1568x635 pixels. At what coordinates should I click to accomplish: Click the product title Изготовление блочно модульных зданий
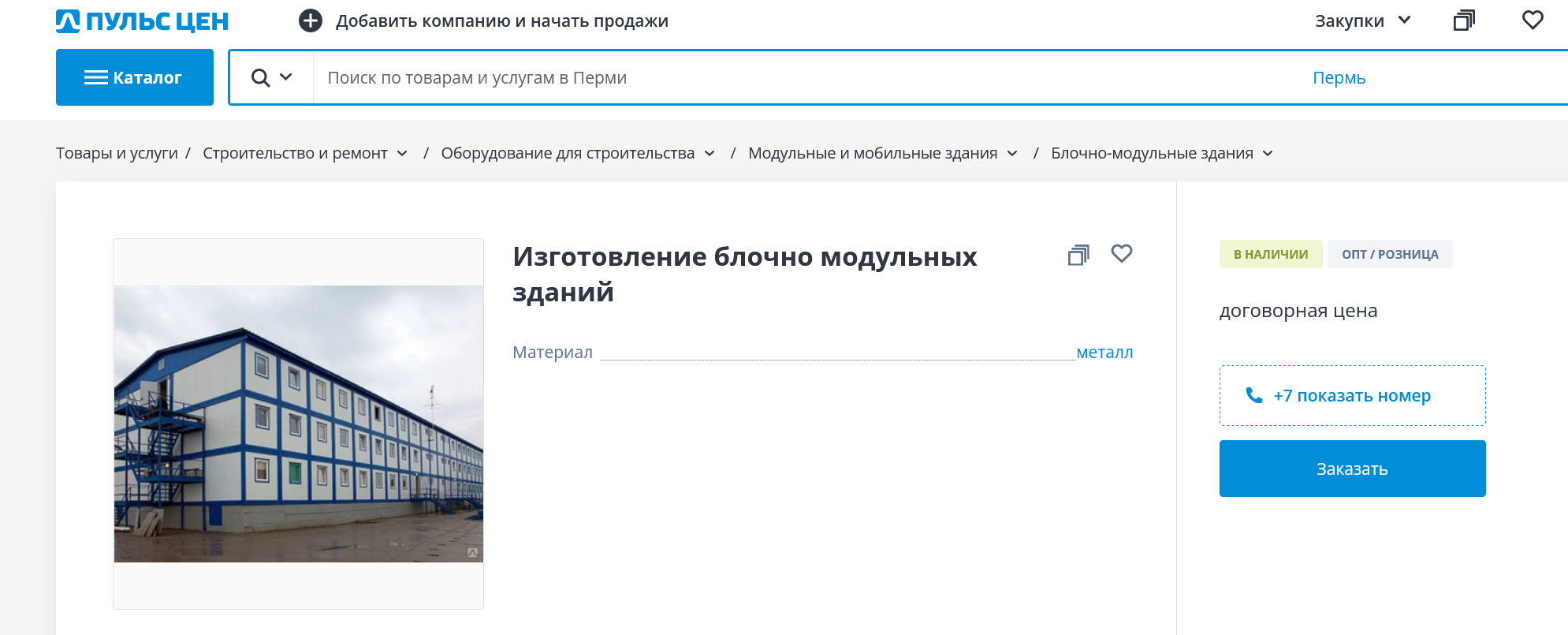745,274
